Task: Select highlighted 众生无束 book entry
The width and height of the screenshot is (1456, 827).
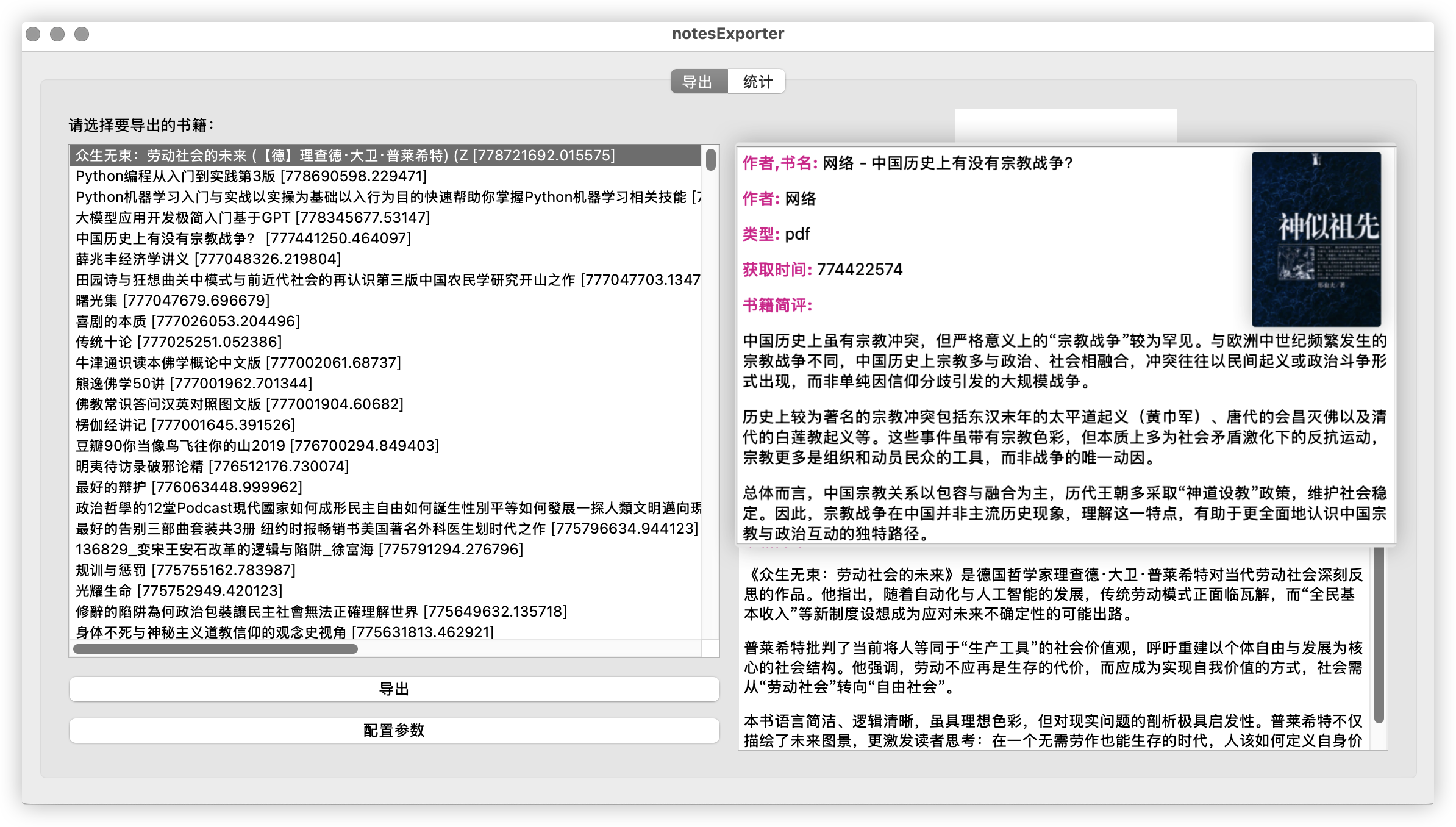Action: click(x=344, y=156)
